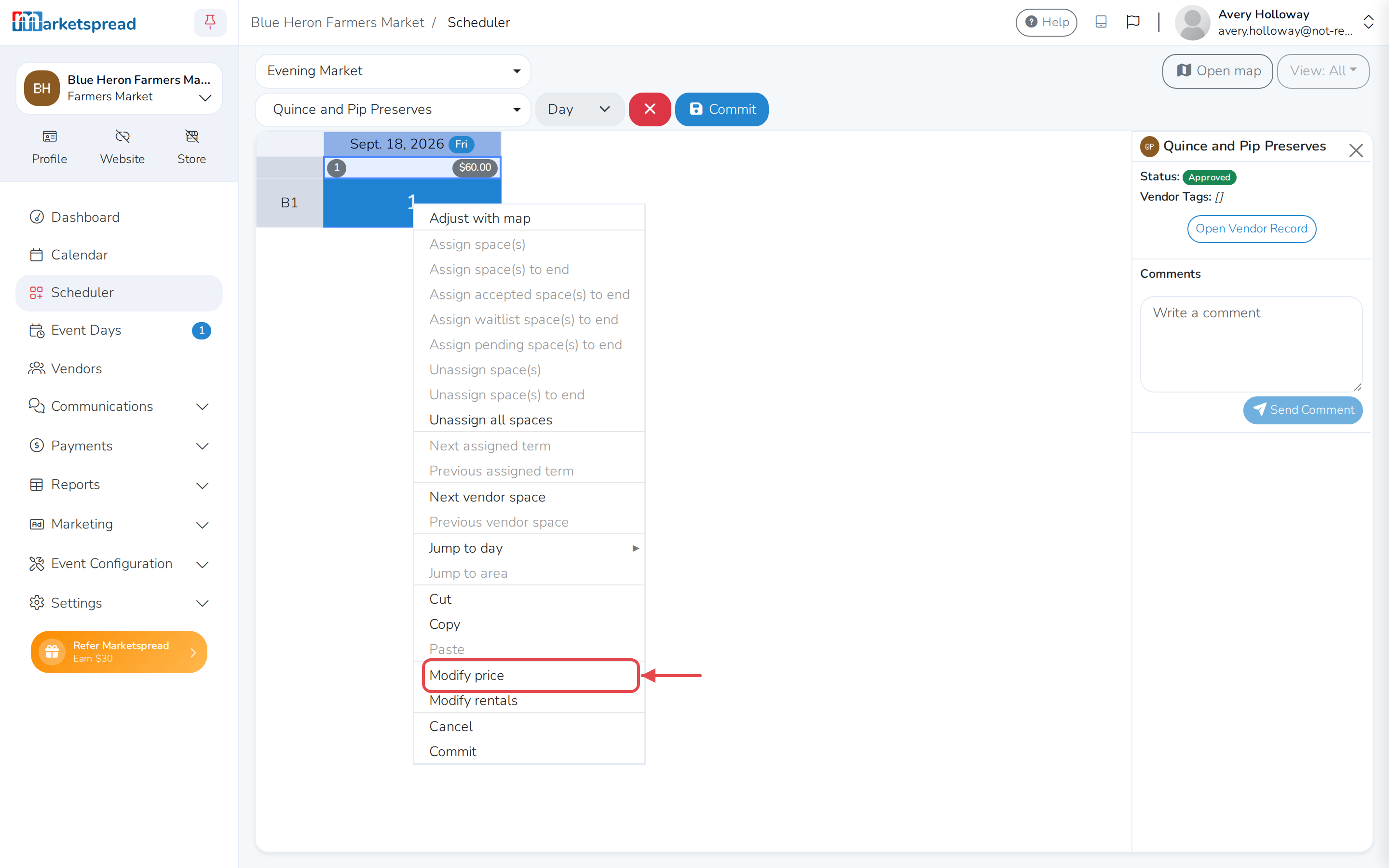Click the documentation book icon in header
1389x868 pixels.
(1101, 22)
